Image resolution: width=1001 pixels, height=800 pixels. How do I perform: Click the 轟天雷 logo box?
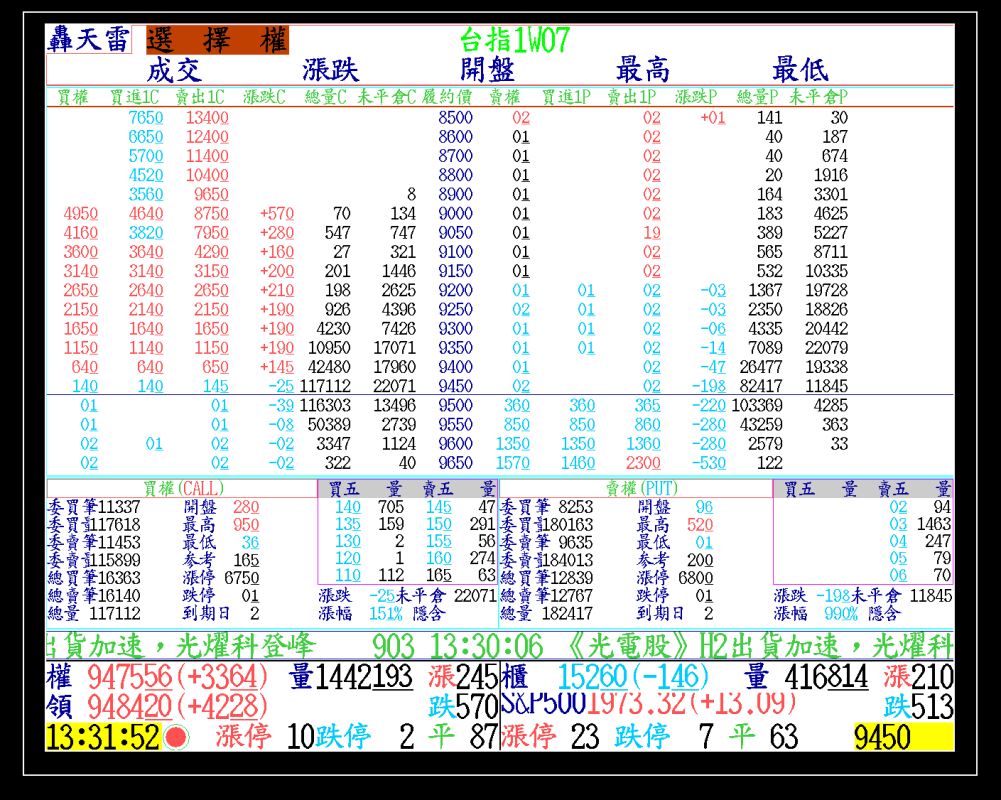pyautogui.click(x=88, y=40)
